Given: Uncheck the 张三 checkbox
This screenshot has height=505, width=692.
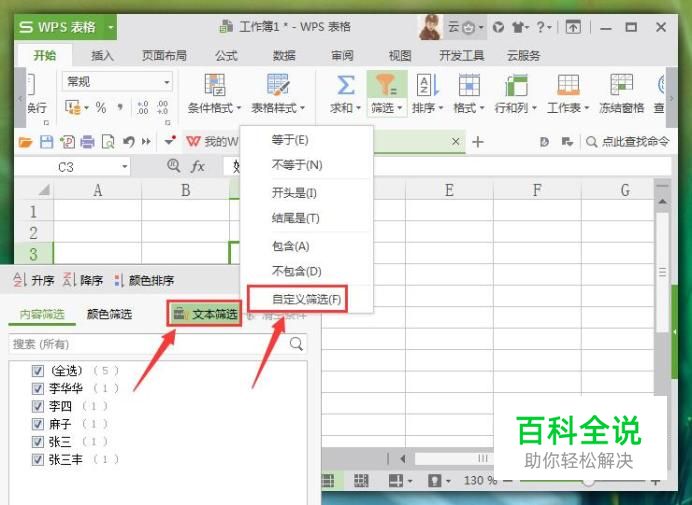Looking at the screenshot, I should pyautogui.click(x=38, y=441).
